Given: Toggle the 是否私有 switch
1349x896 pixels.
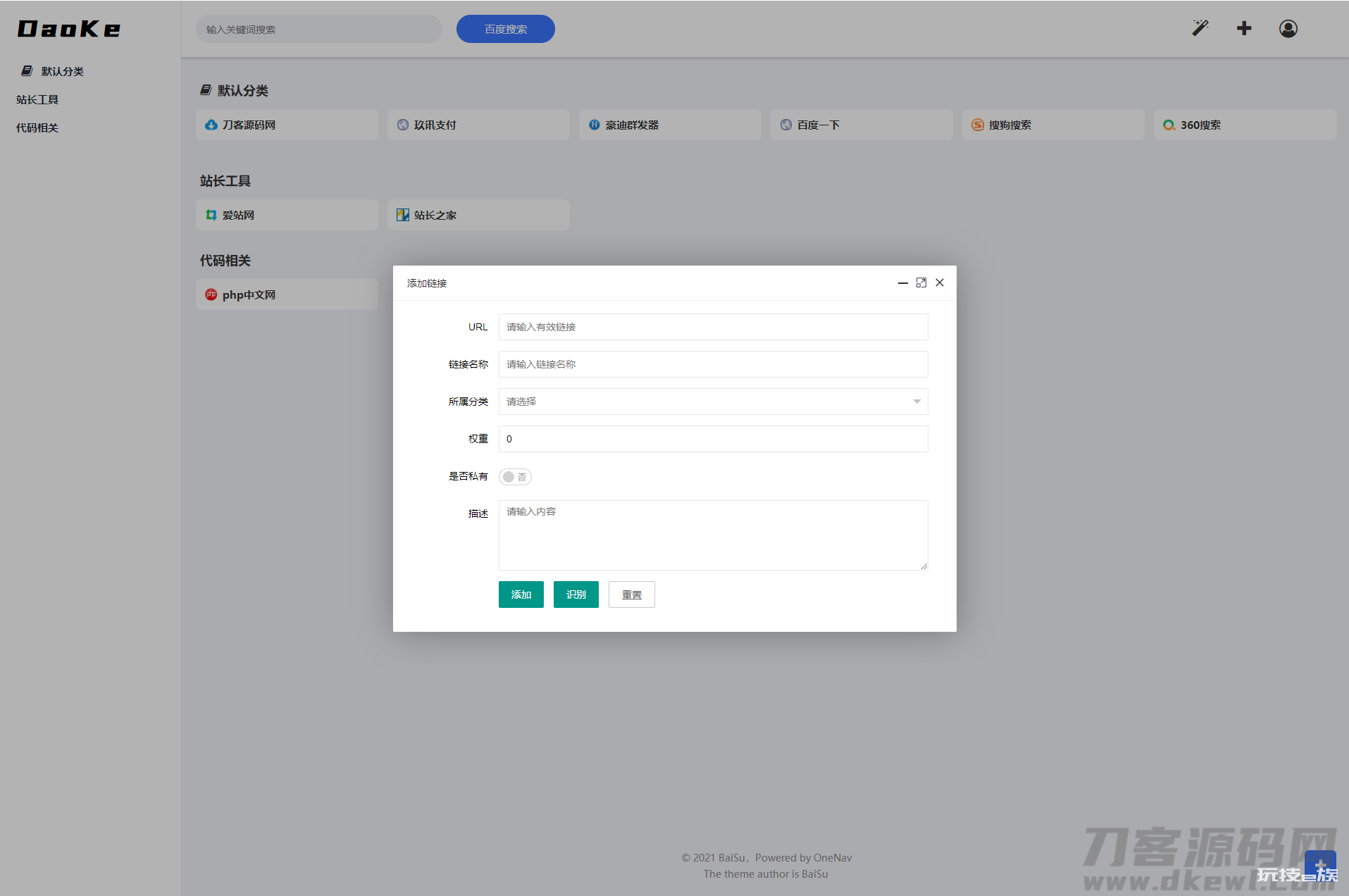Looking at the screenshot, I should click(x=515, y=477).
